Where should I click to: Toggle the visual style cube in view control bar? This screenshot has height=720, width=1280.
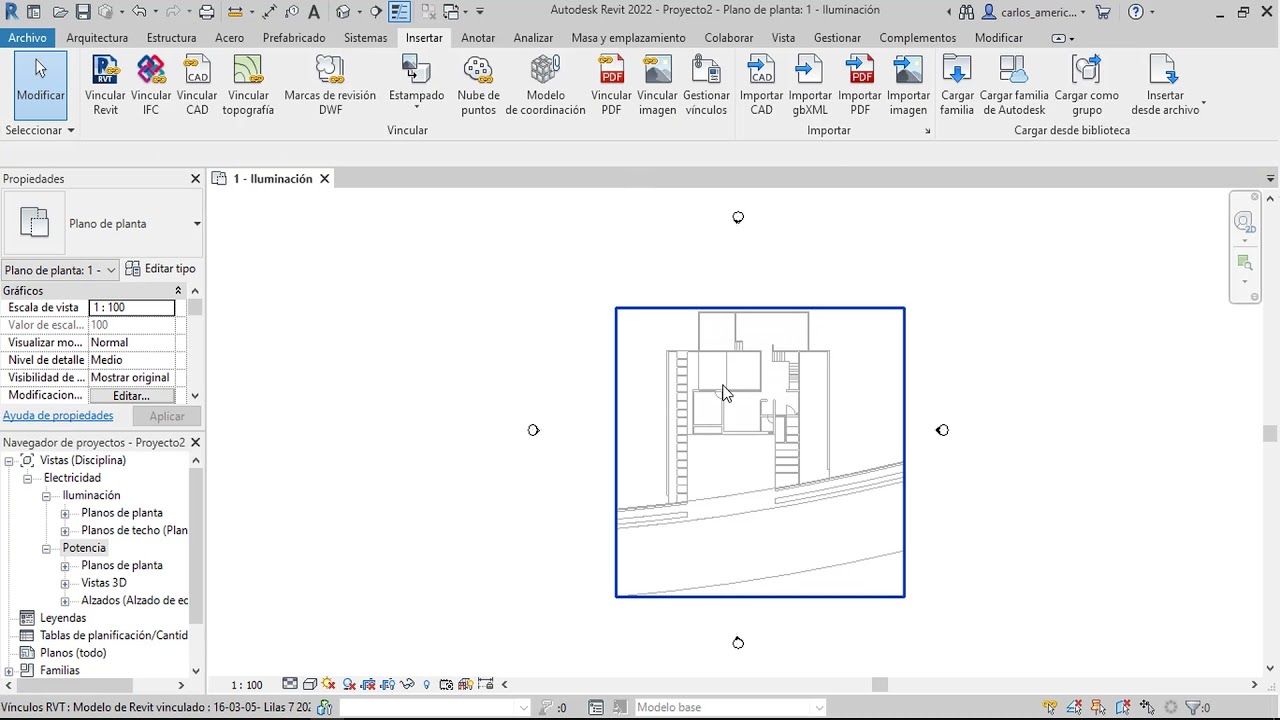click(309, 684)
